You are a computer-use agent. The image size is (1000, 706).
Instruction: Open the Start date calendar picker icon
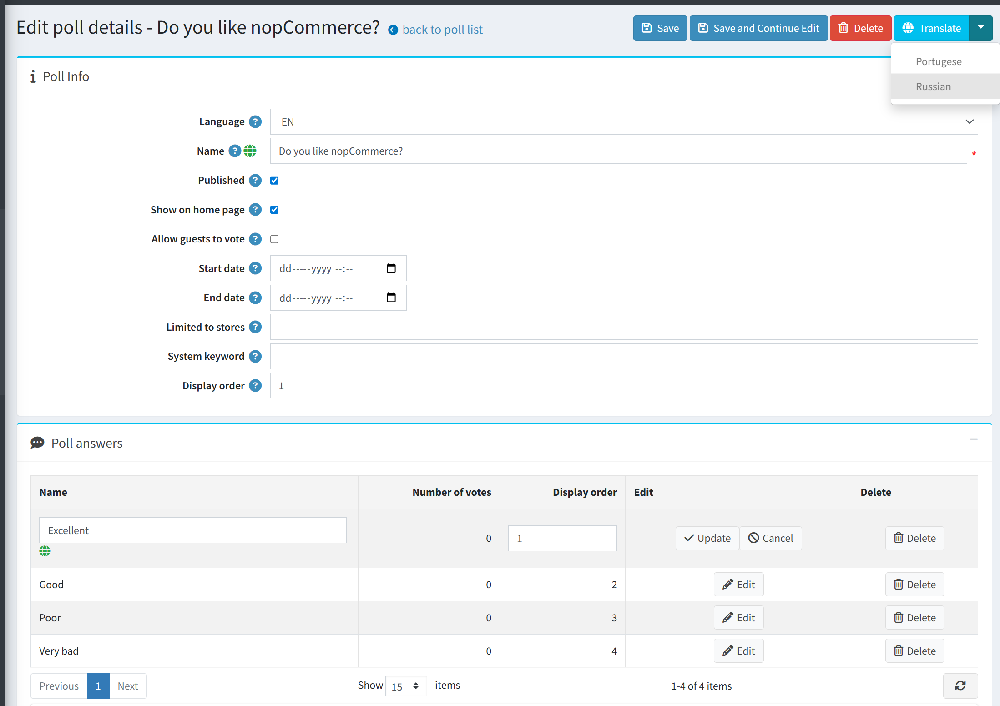pos(391,268)
